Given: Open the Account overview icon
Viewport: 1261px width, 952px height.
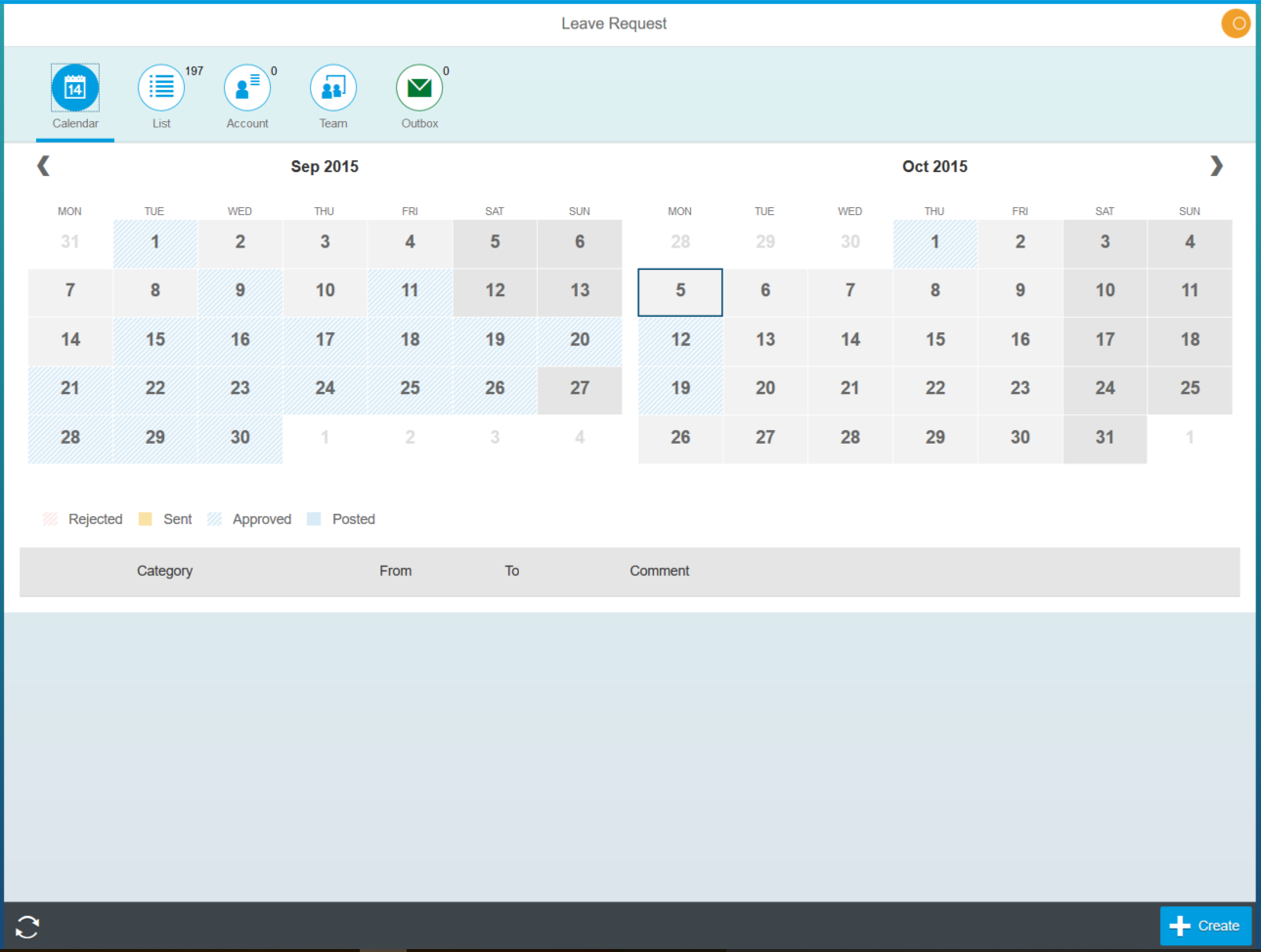Looking at the screenshot, I should point(247,89).
